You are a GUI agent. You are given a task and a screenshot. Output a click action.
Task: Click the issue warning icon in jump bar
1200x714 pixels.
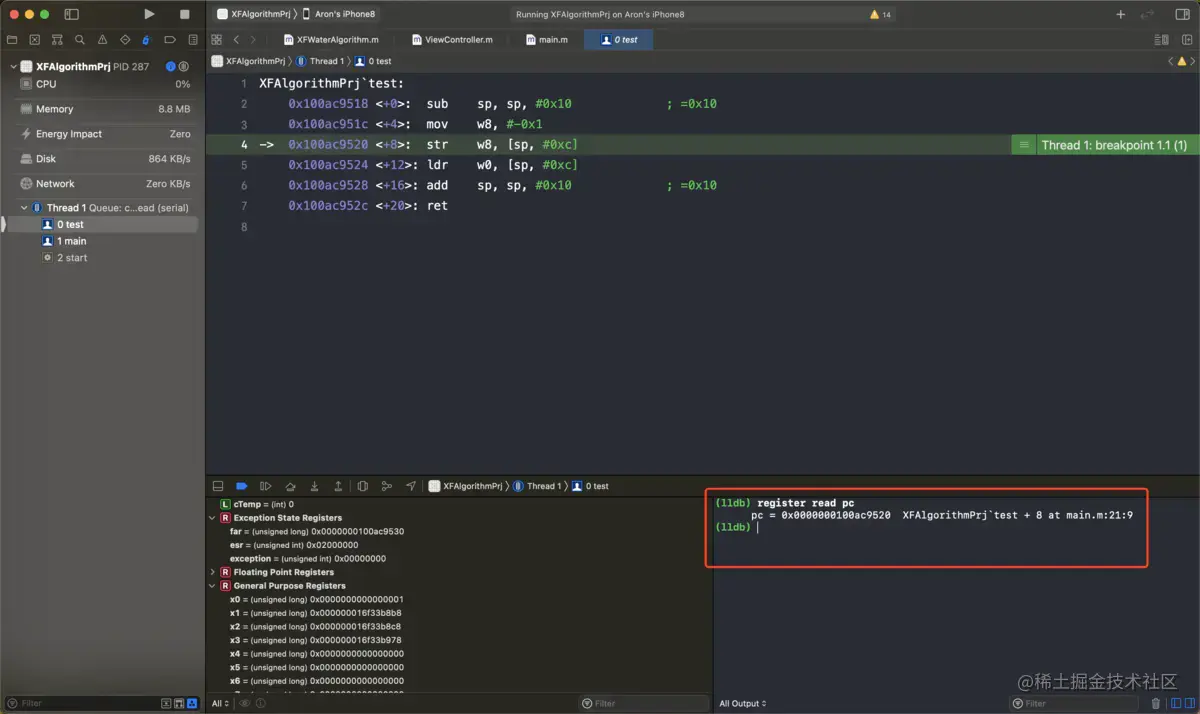[1182, 61]
